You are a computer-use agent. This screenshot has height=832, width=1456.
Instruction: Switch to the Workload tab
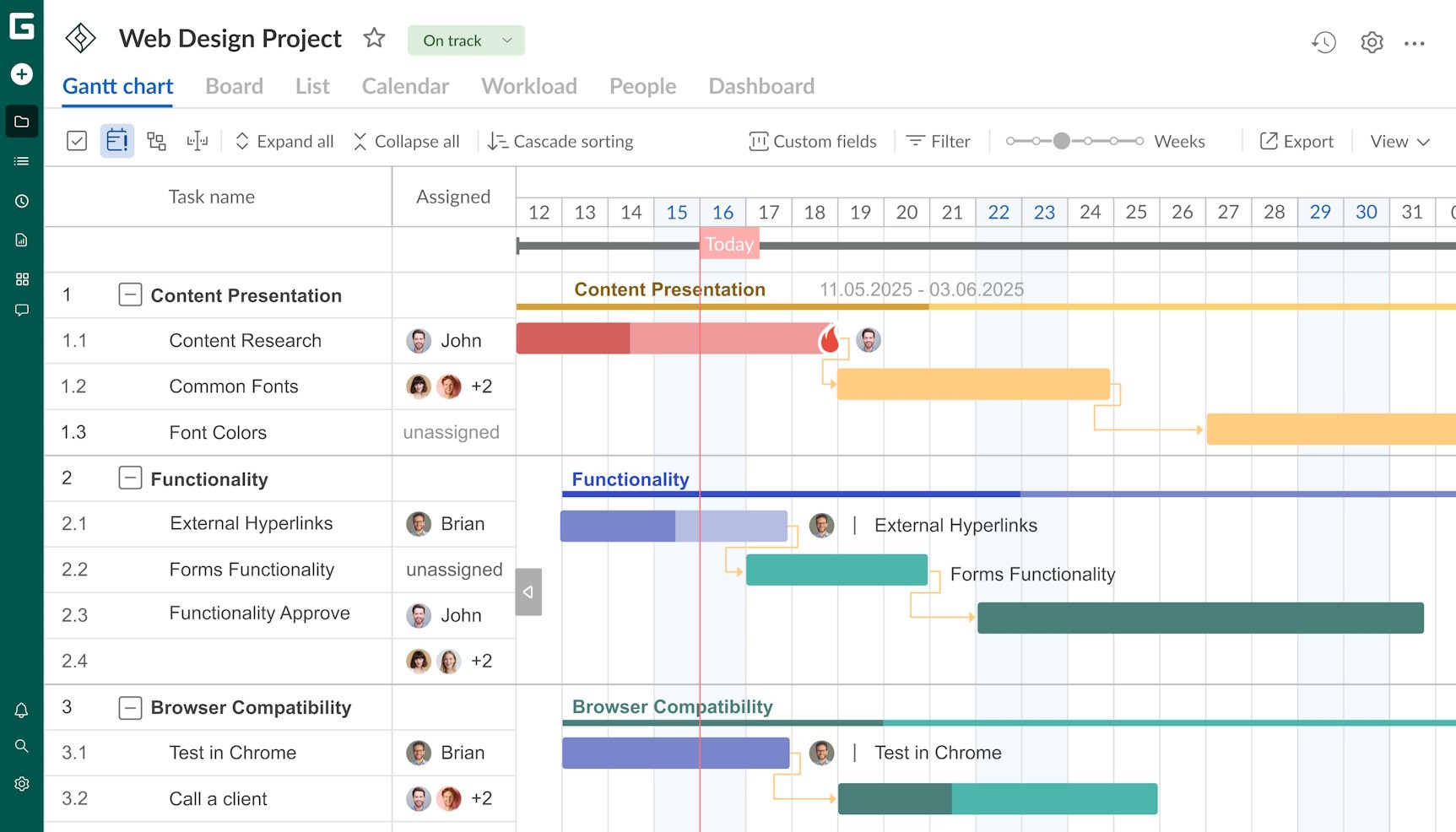click(x=528, y=86)
